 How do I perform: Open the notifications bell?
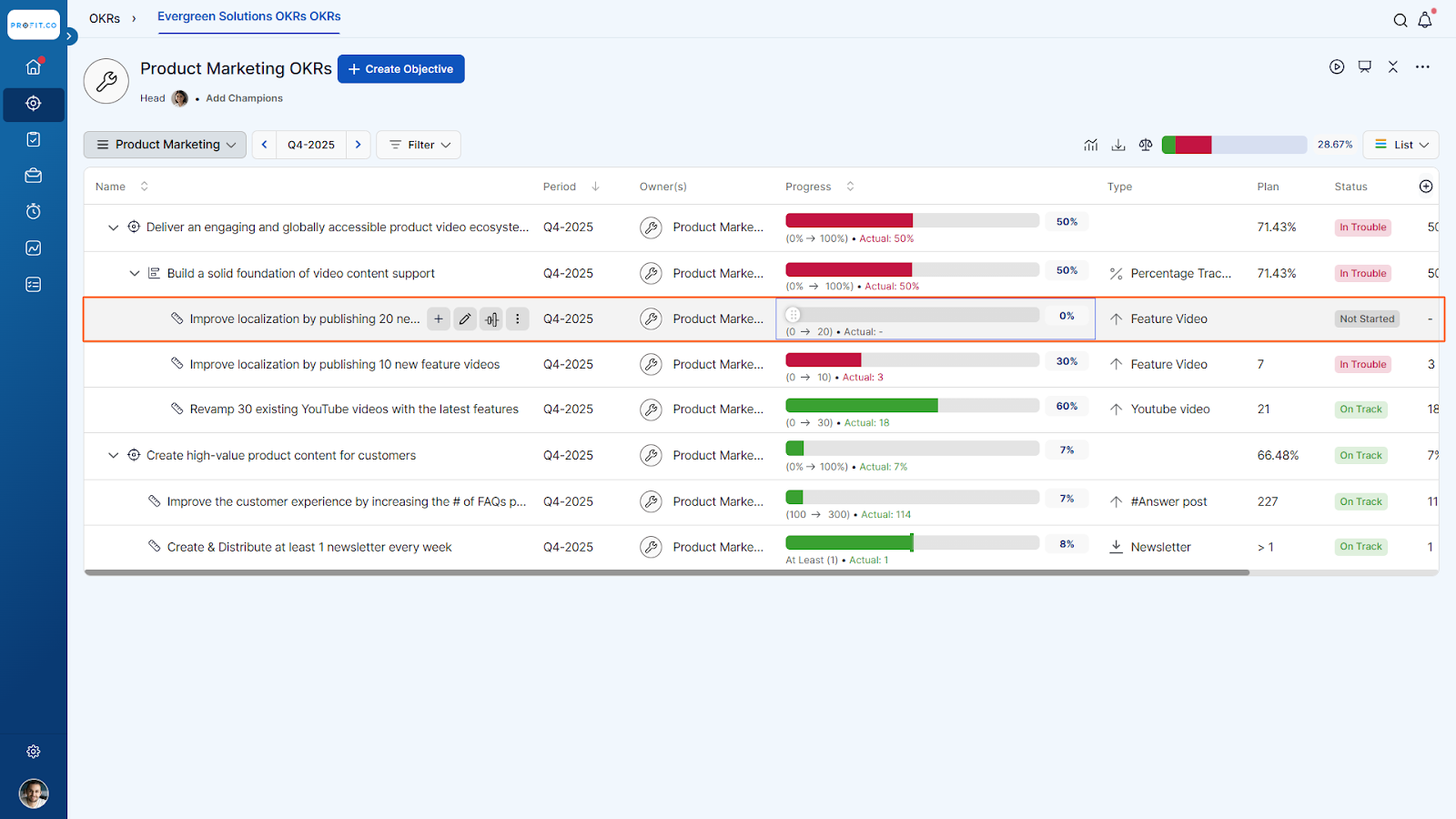click(x=1425, y=19)
